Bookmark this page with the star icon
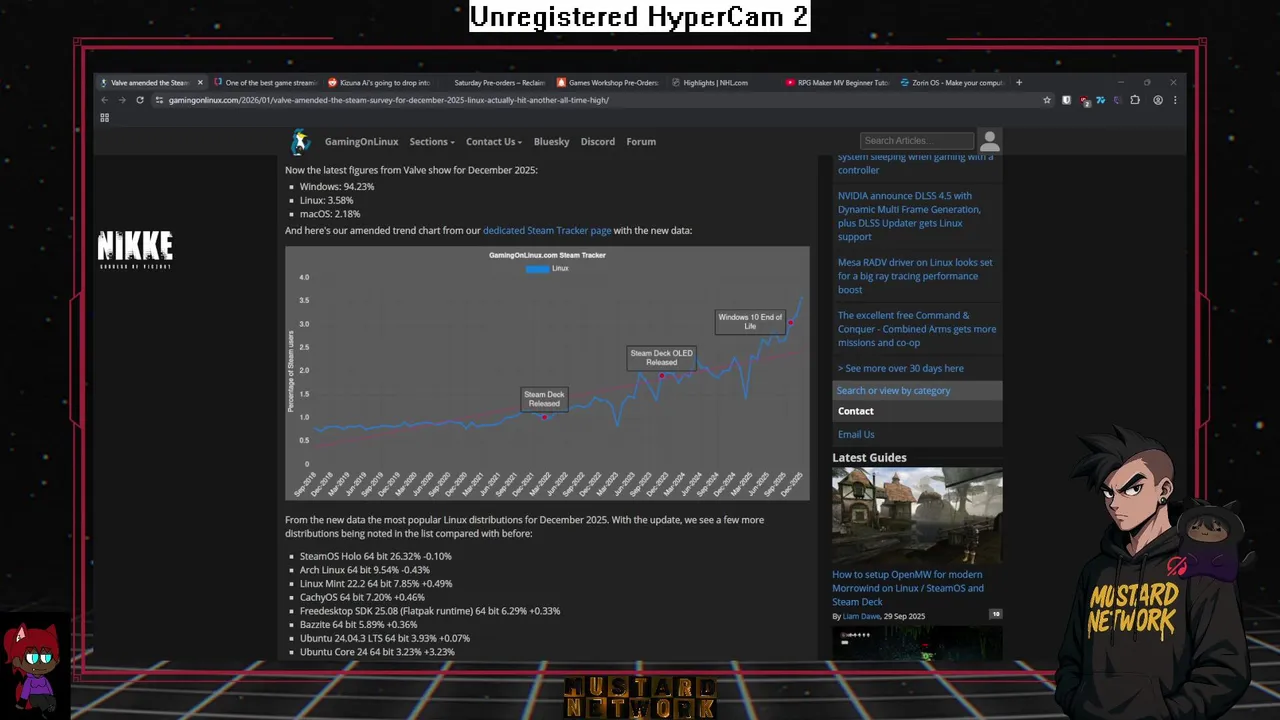The height and width of the screenshot is (720, 1280). (1047, 100)
